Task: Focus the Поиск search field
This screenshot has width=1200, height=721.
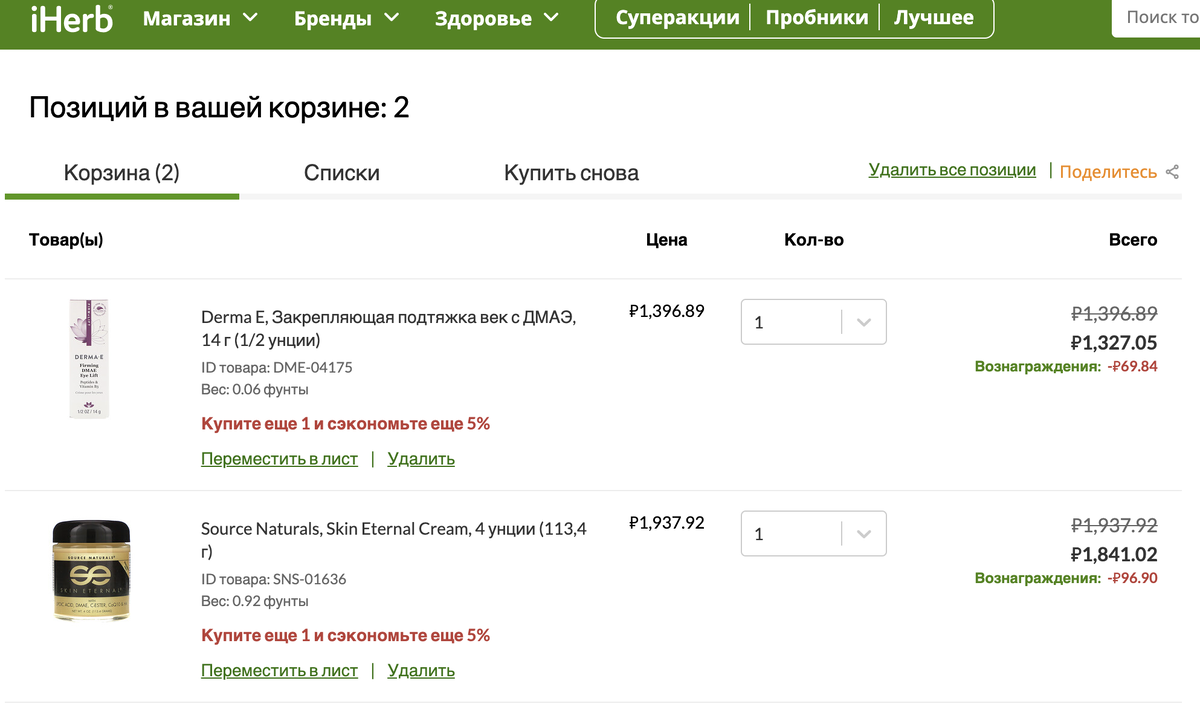Action: (x=1157, y=18)
